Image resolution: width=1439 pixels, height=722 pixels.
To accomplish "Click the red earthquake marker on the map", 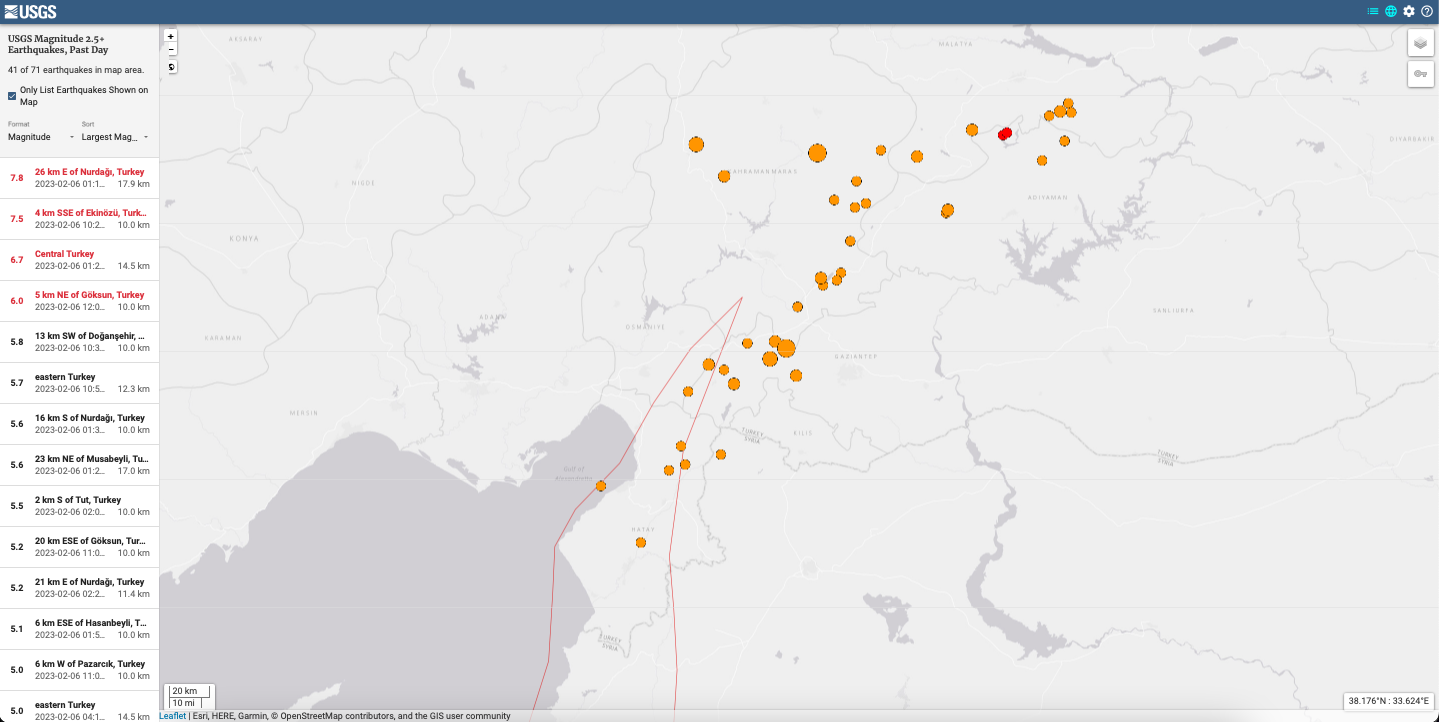I will coord(1005,132).
